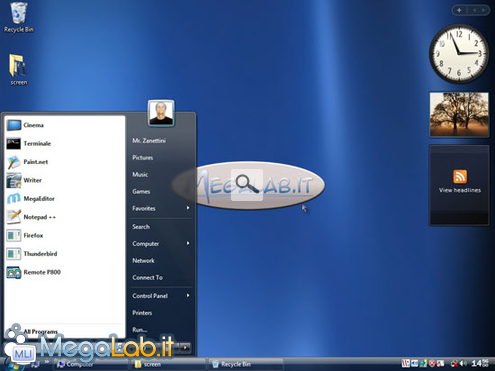Open Music from the Start menu
The width and height of the screenshot is (495, 371).
coord(140,174)
